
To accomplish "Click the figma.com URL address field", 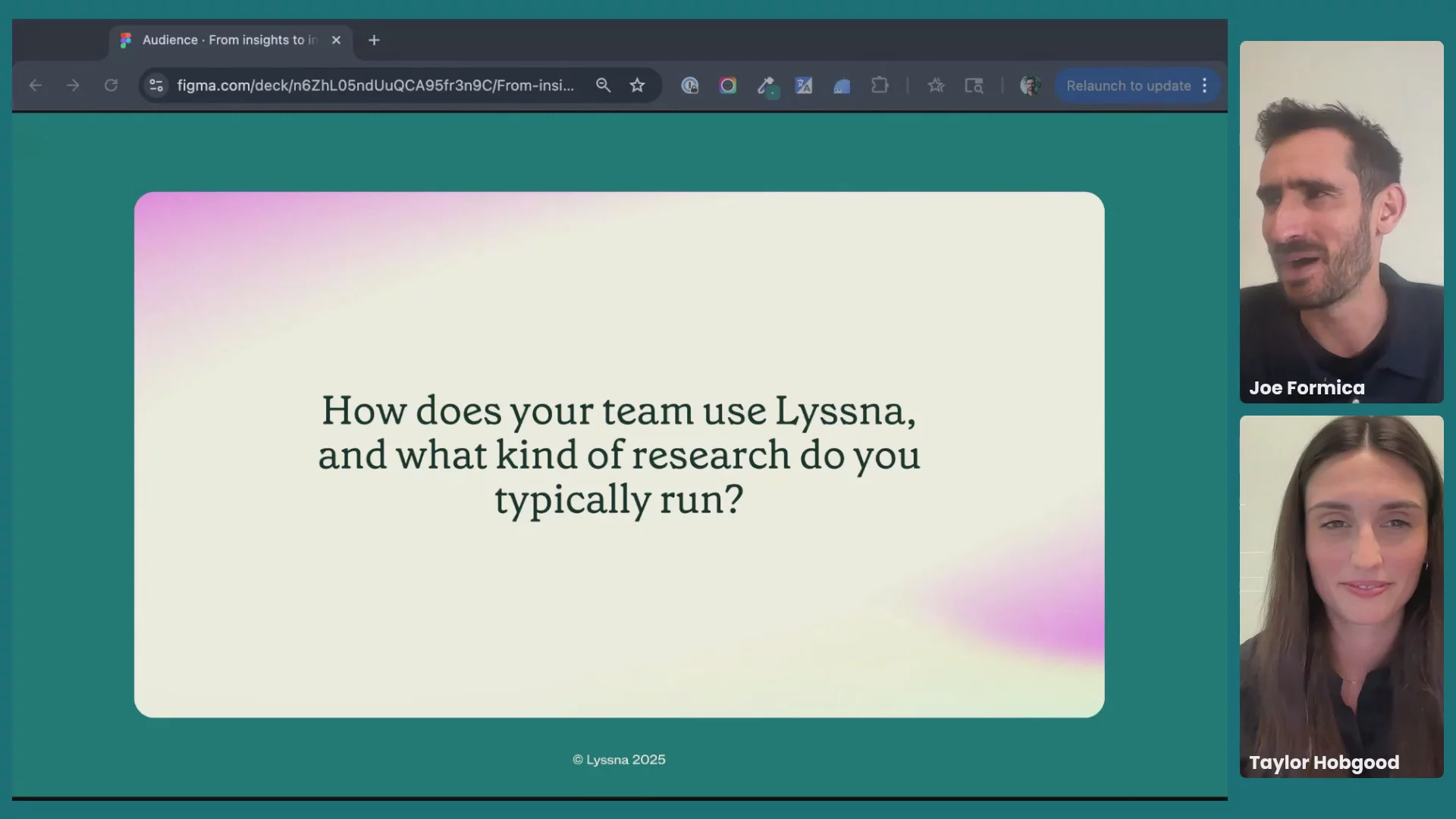I will [375, 86].
